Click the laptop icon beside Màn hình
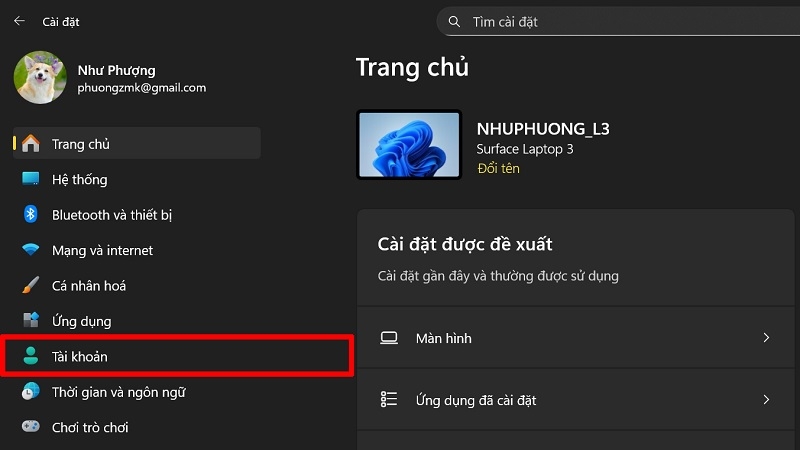Image resolution: width=800 pixels, height=450 pixels. click(x=389, y=338)
